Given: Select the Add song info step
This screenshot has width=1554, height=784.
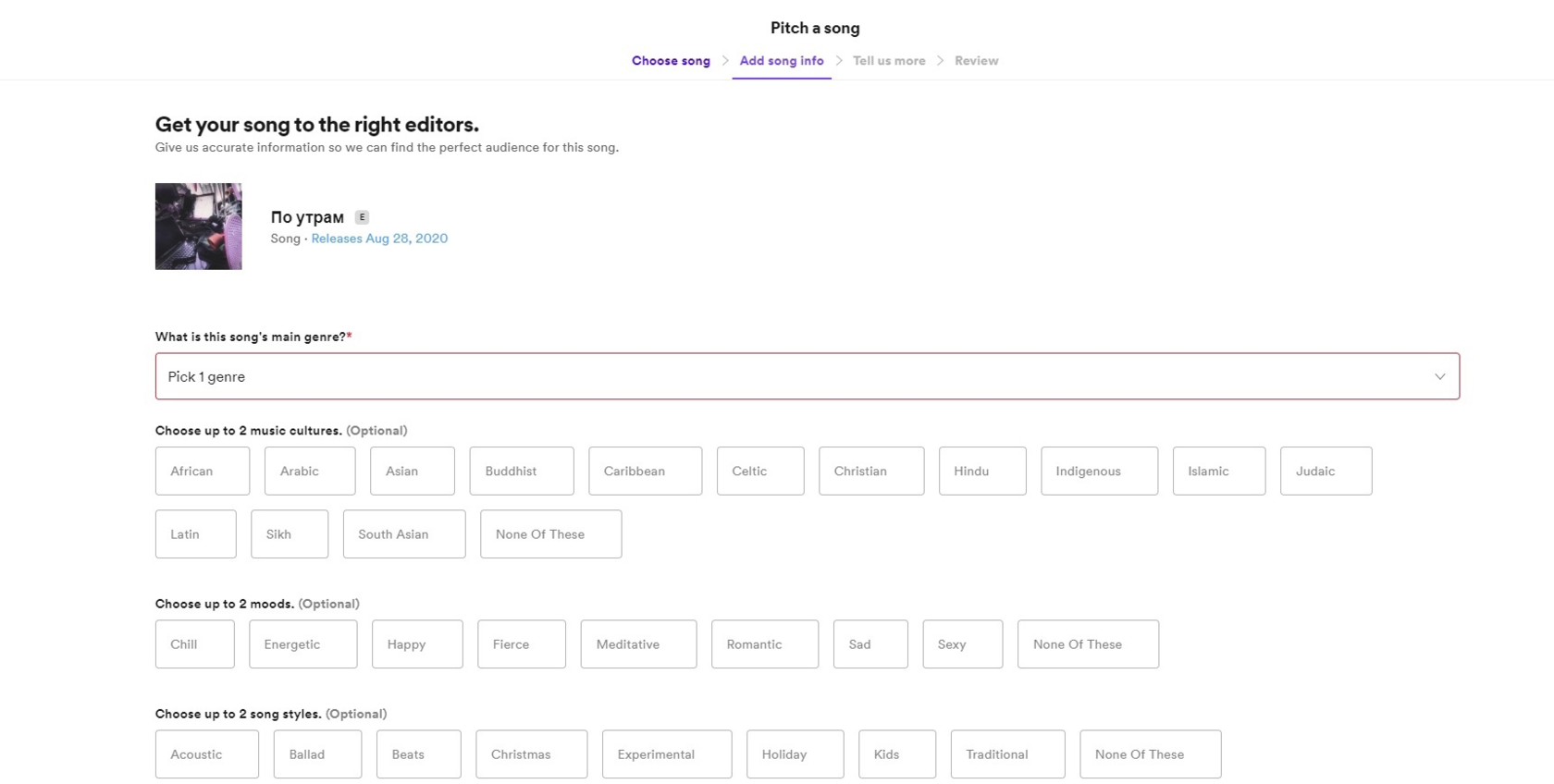Looking at the screenshot, I should coord(781,61).
